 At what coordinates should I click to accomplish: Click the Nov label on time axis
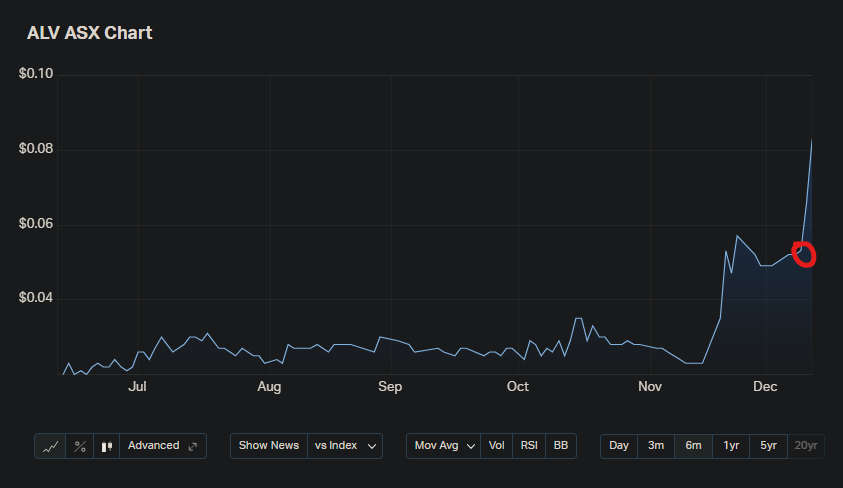click(x=650, y=386)
